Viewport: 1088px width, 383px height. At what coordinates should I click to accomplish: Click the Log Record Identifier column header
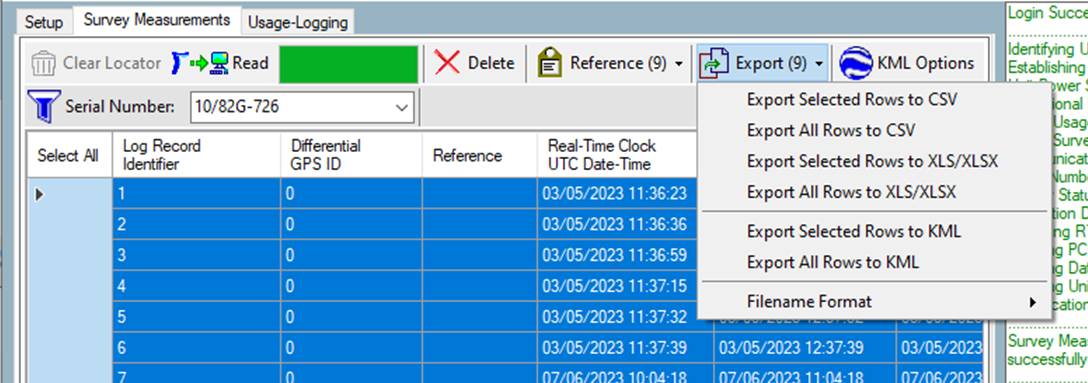click(x=196, y=155)
